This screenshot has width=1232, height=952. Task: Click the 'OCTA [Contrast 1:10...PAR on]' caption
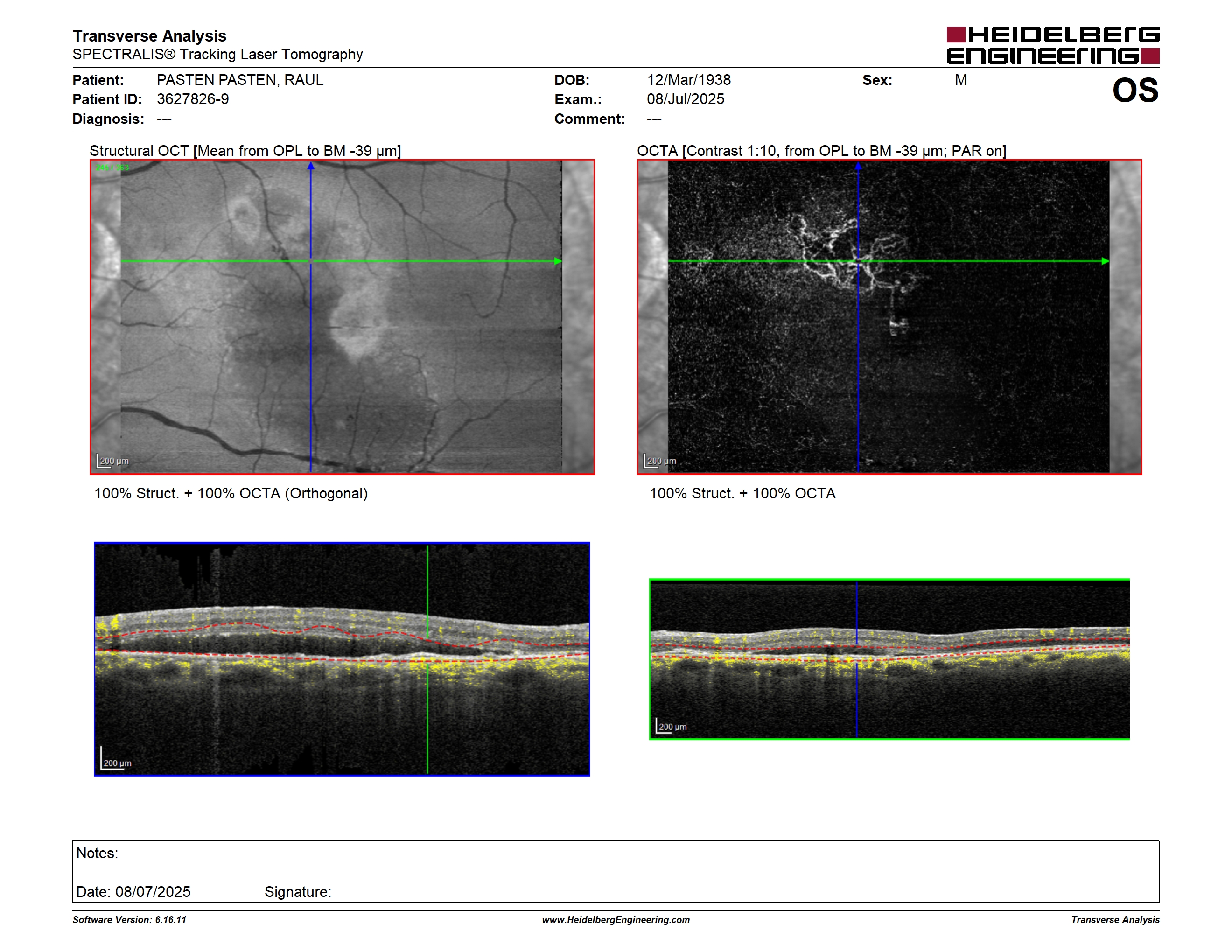click(821, 151)
